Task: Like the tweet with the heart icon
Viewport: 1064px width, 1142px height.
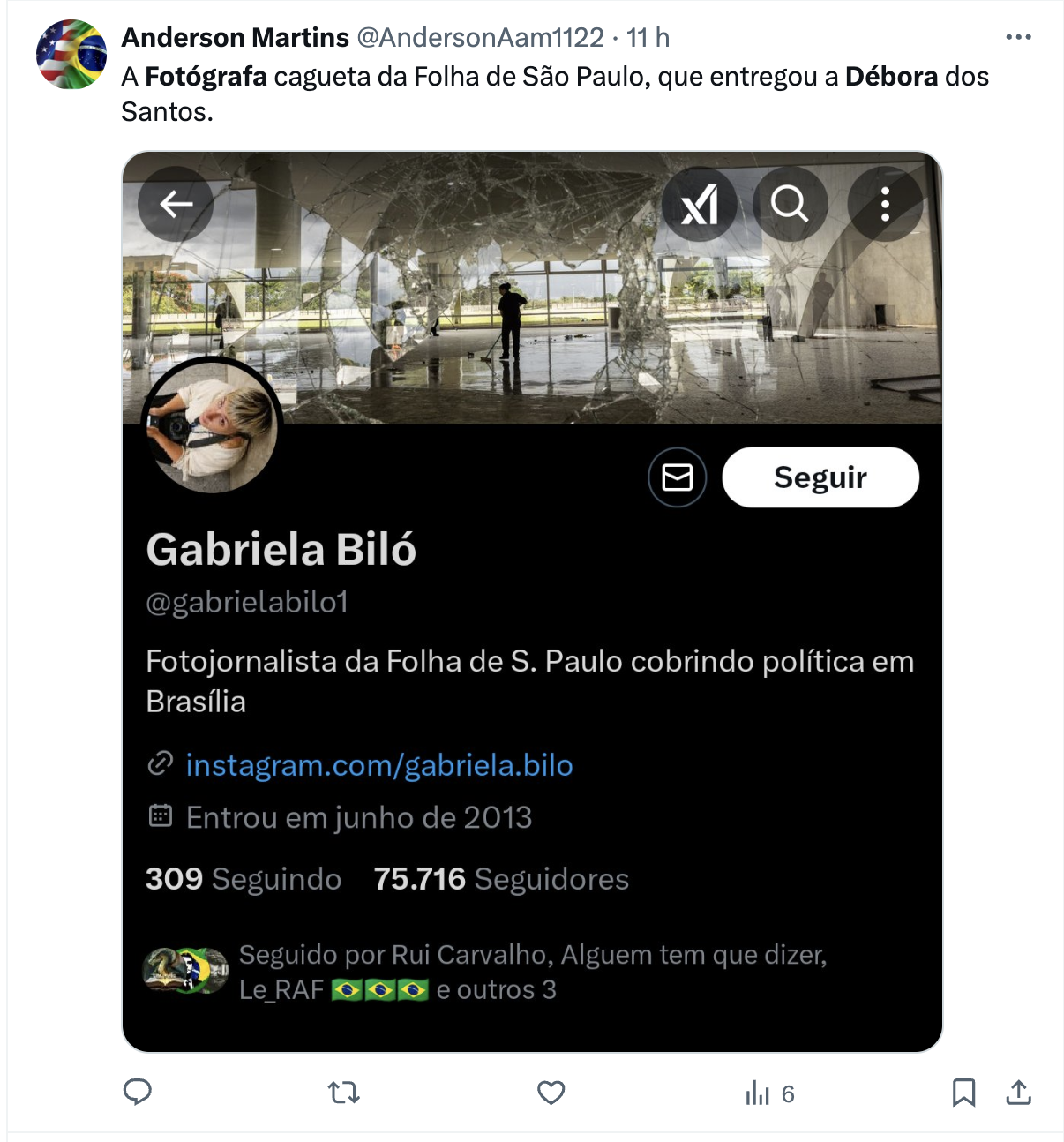Action: (551, 1093)
